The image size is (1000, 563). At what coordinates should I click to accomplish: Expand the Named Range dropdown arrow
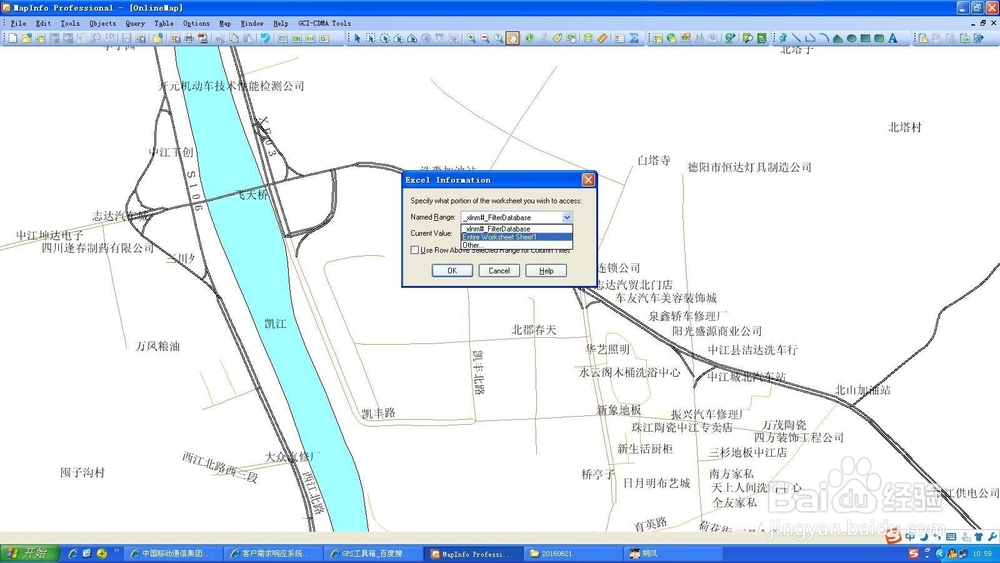[566, 217]
